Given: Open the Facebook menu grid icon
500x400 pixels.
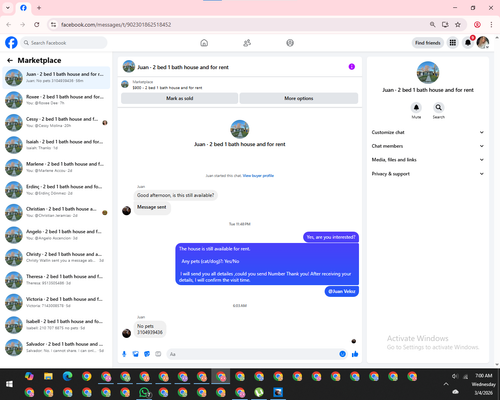Looking at the screenshot, I should click(x=453, y=43).
